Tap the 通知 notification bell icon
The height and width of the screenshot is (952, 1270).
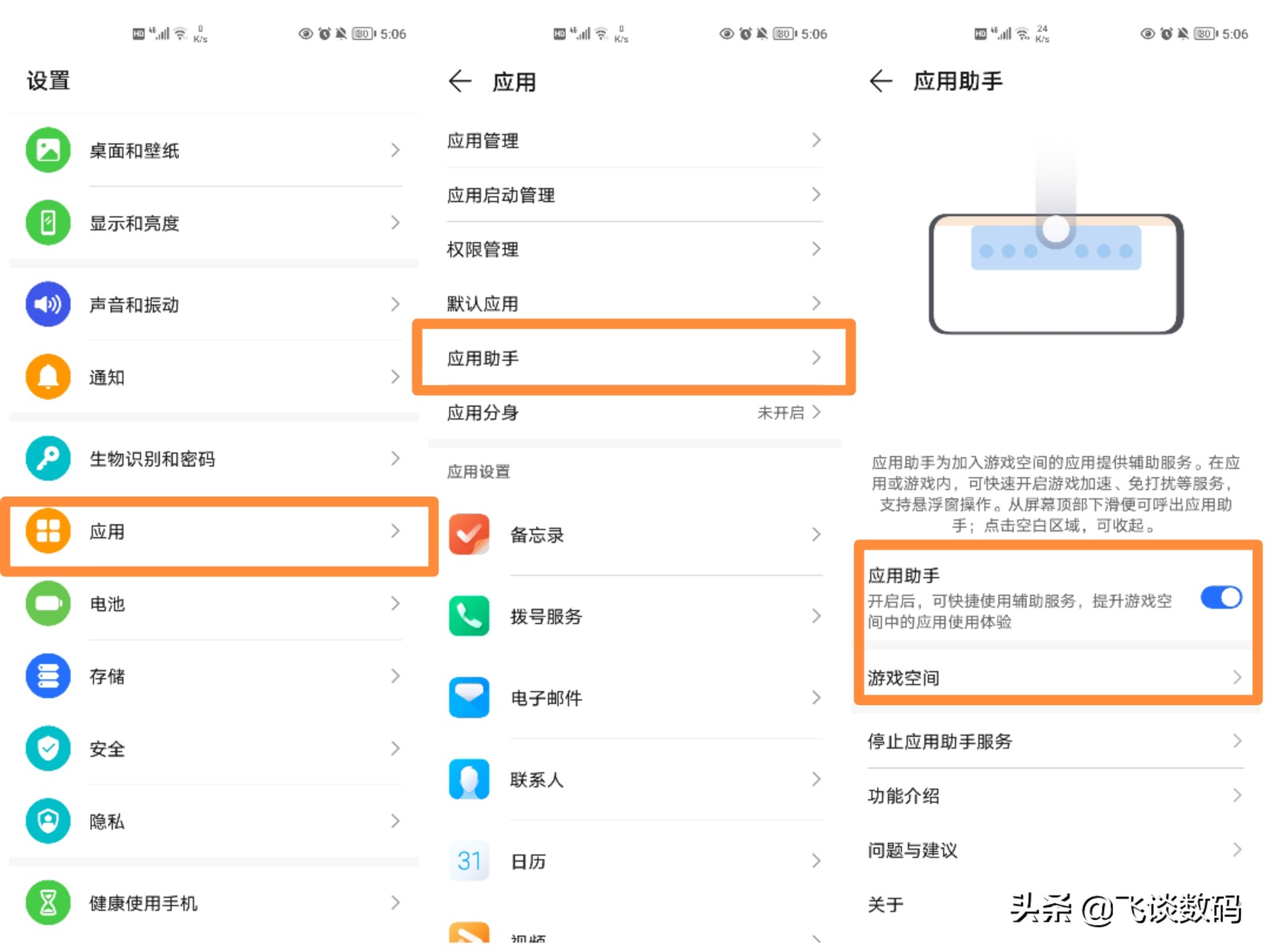[x=48, y=377]
